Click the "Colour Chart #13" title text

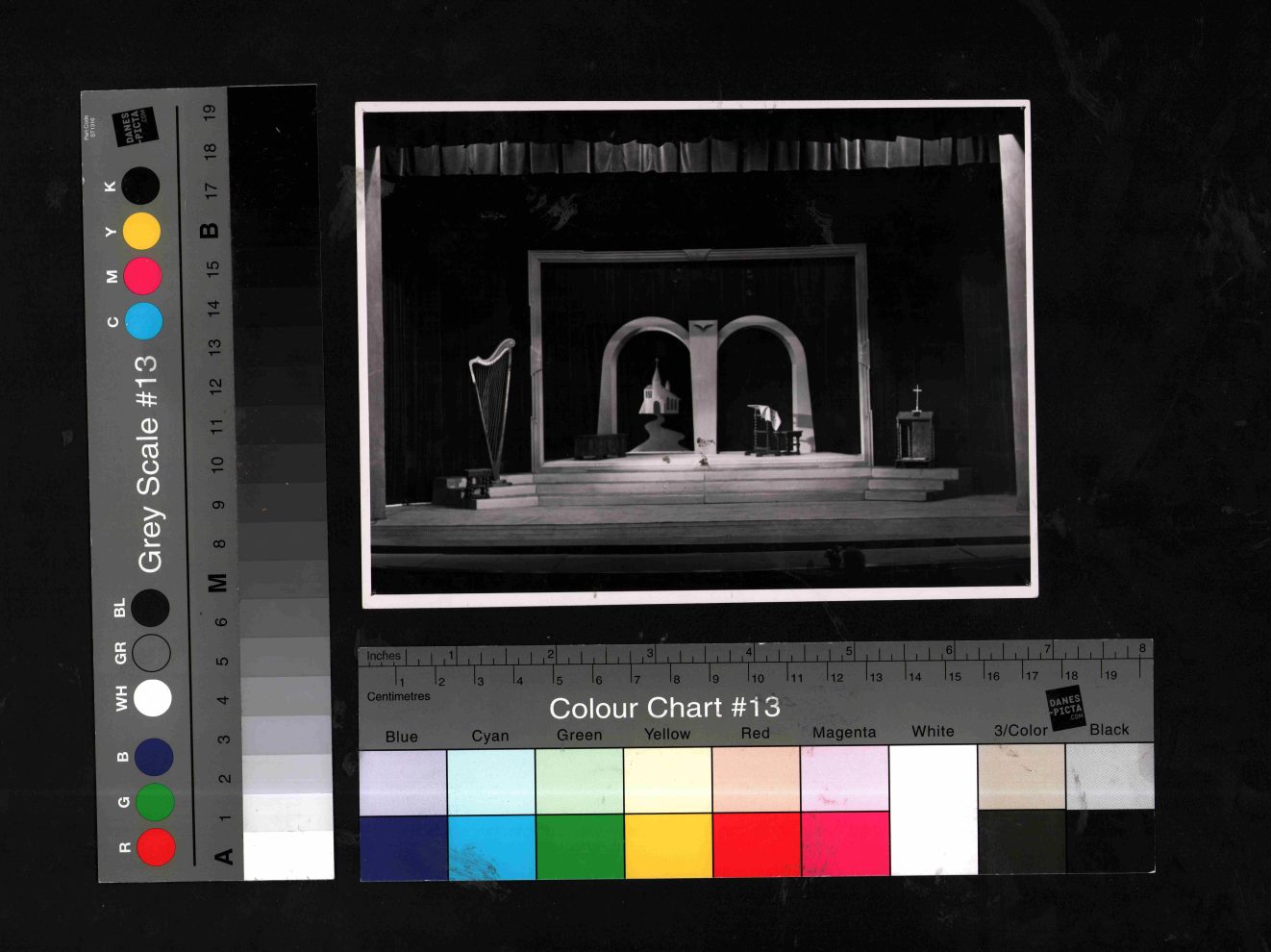click(664, 708)
